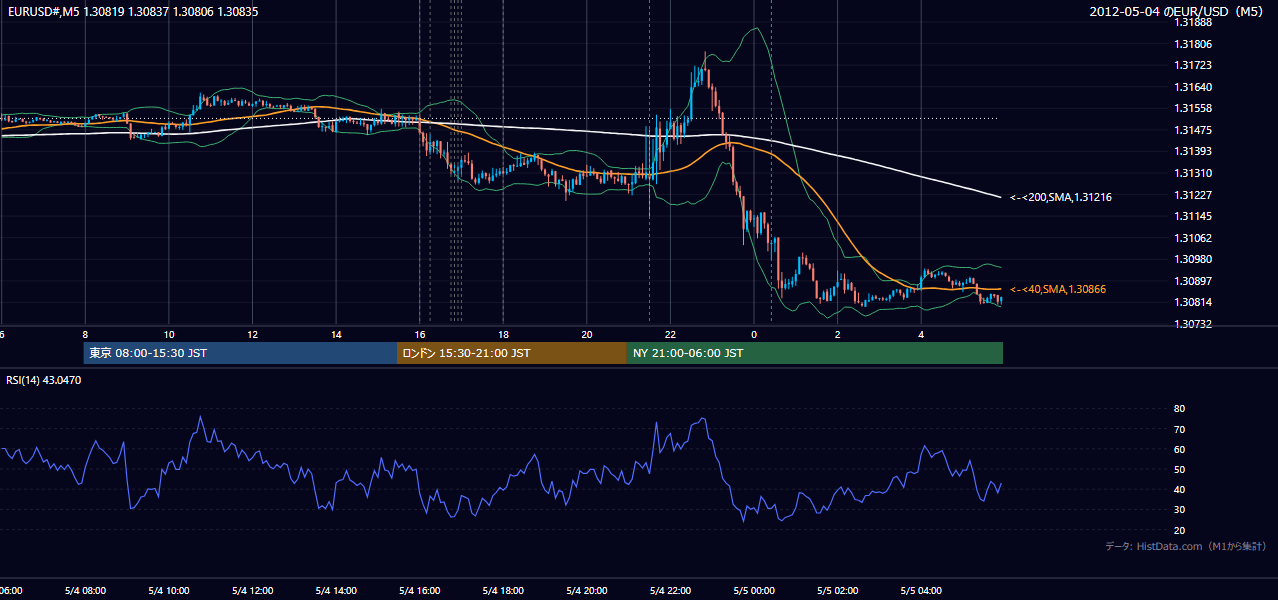Click hour label 4 under price chart
Image resolution: width=1278 pixels, height=600 pixels.
[921, 334]
